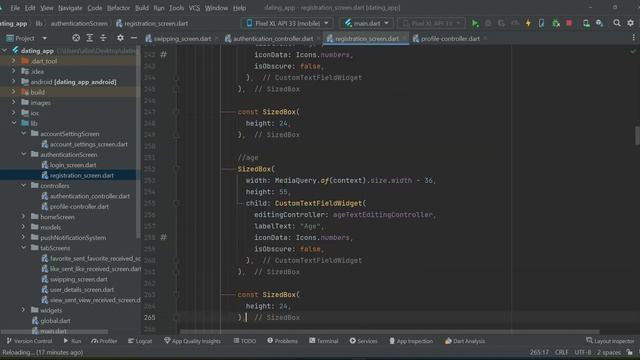Open Version Control tool window
Viewport: 640px width, 360px height.
[x=29, y=341]
